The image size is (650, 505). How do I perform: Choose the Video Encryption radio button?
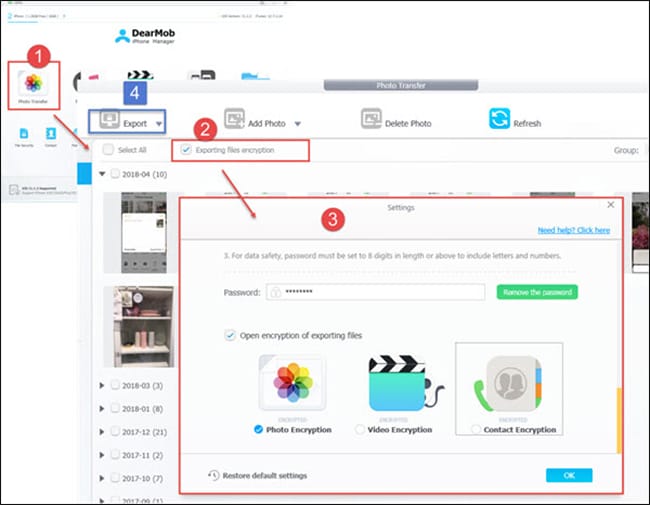coord(360,430)
